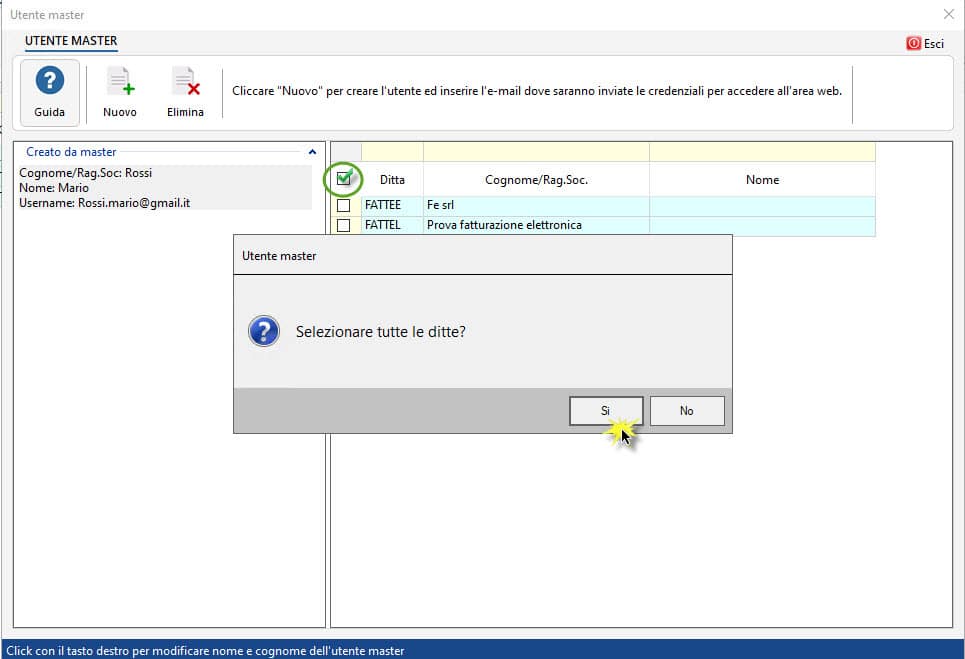Select Prova fatturazione elettronica row
Screen dimensions: 965x659
tap(603, 225)
